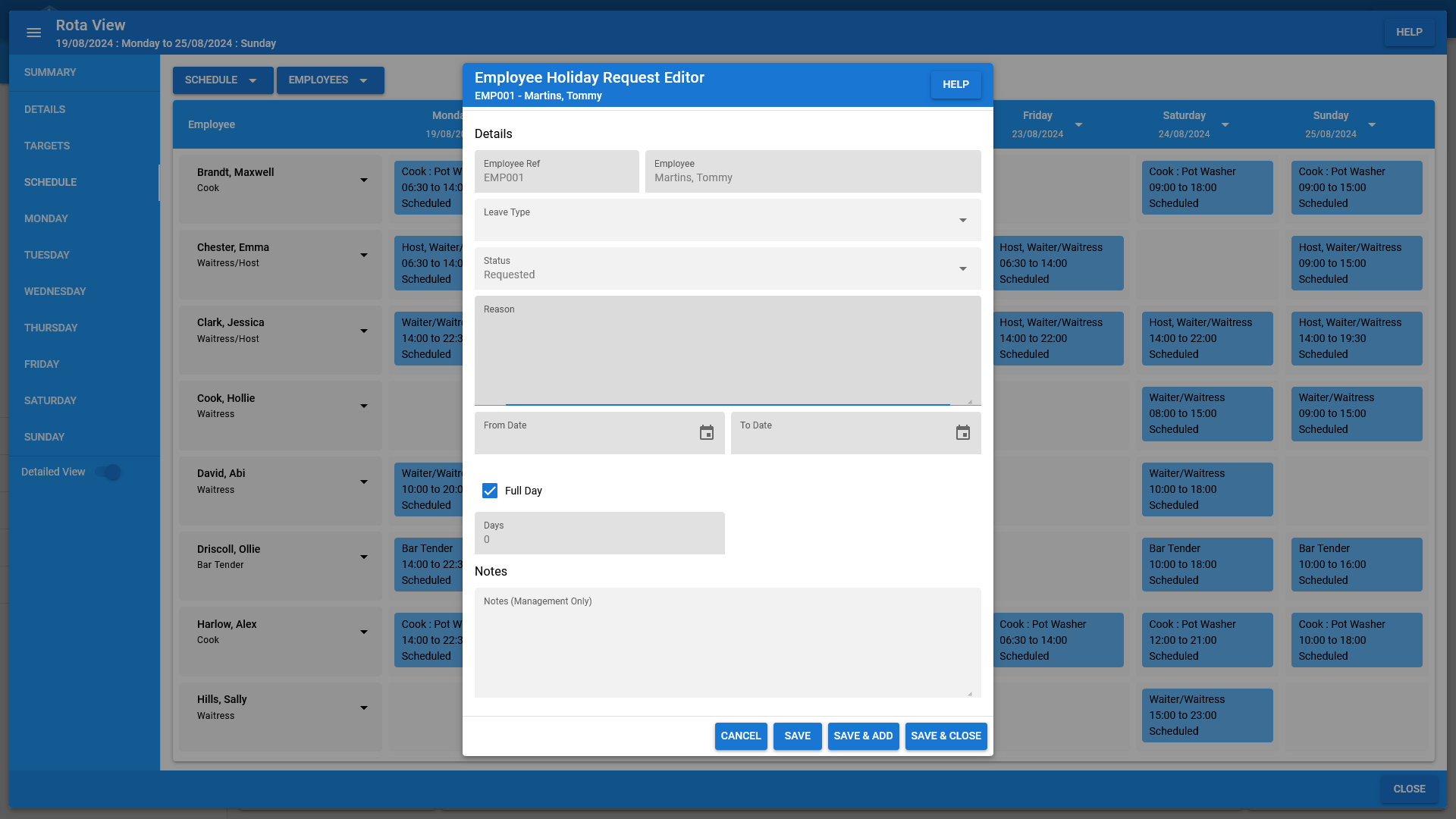Click the Employee Ref field EMP001

pyautogui.click(x=557, y=171)
